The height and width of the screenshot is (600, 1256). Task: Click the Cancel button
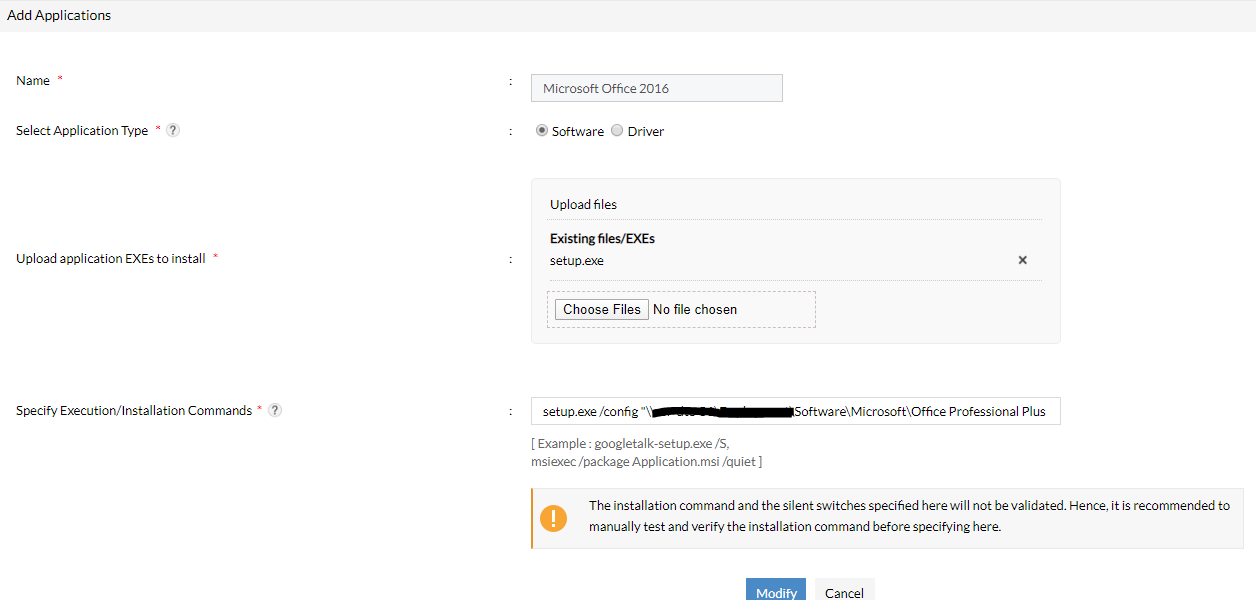[844, 589]
